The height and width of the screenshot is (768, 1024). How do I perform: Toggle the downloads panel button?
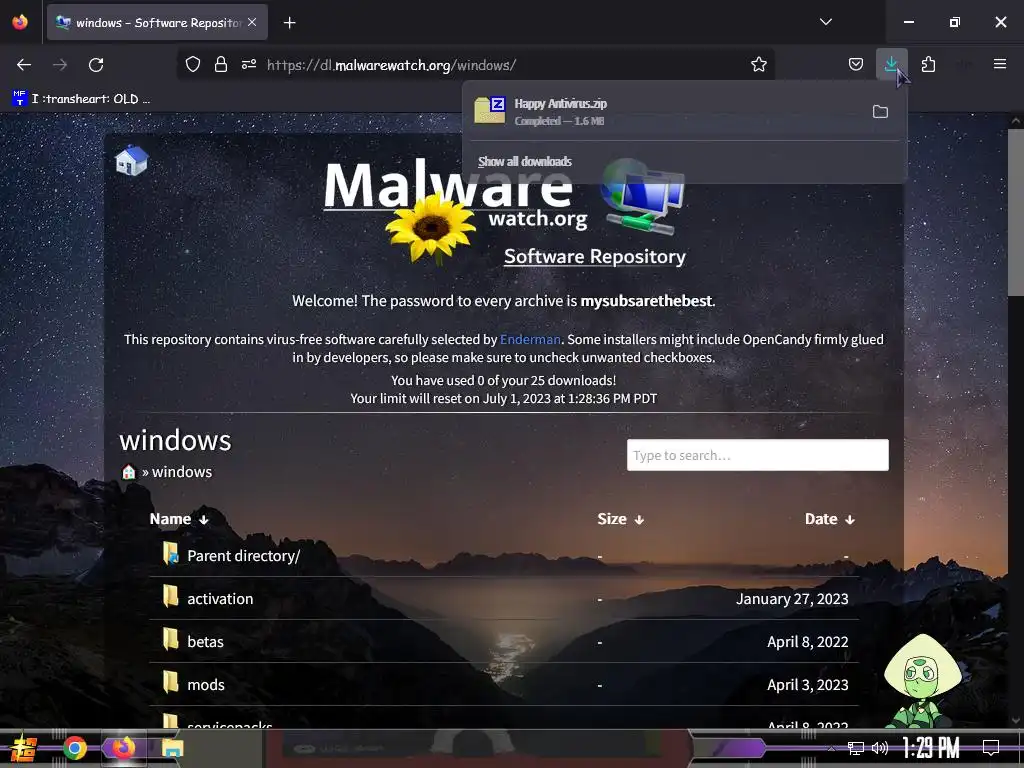[x=891, y=64]
